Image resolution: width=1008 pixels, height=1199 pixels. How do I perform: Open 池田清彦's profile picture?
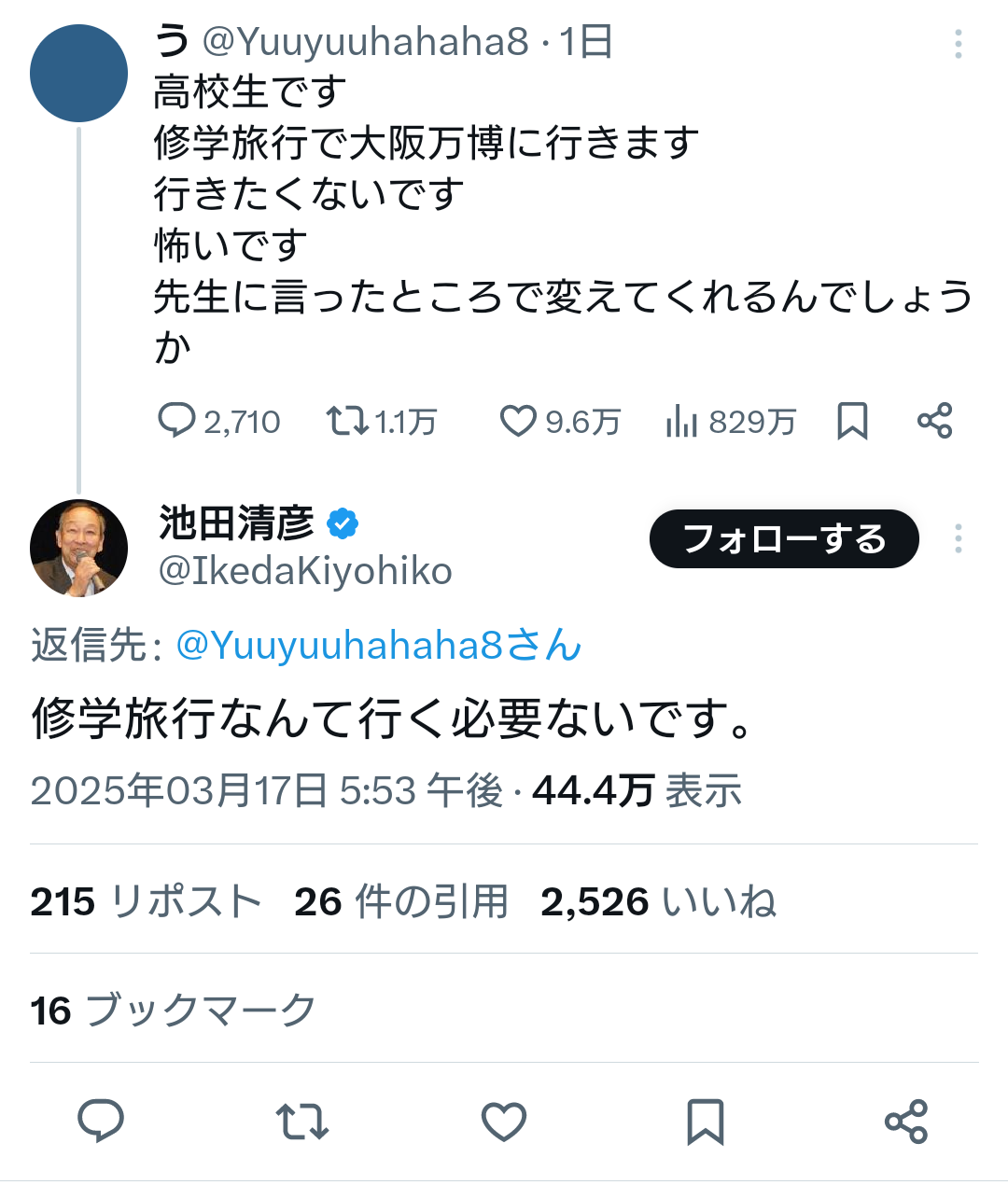(x=78, y=548)
